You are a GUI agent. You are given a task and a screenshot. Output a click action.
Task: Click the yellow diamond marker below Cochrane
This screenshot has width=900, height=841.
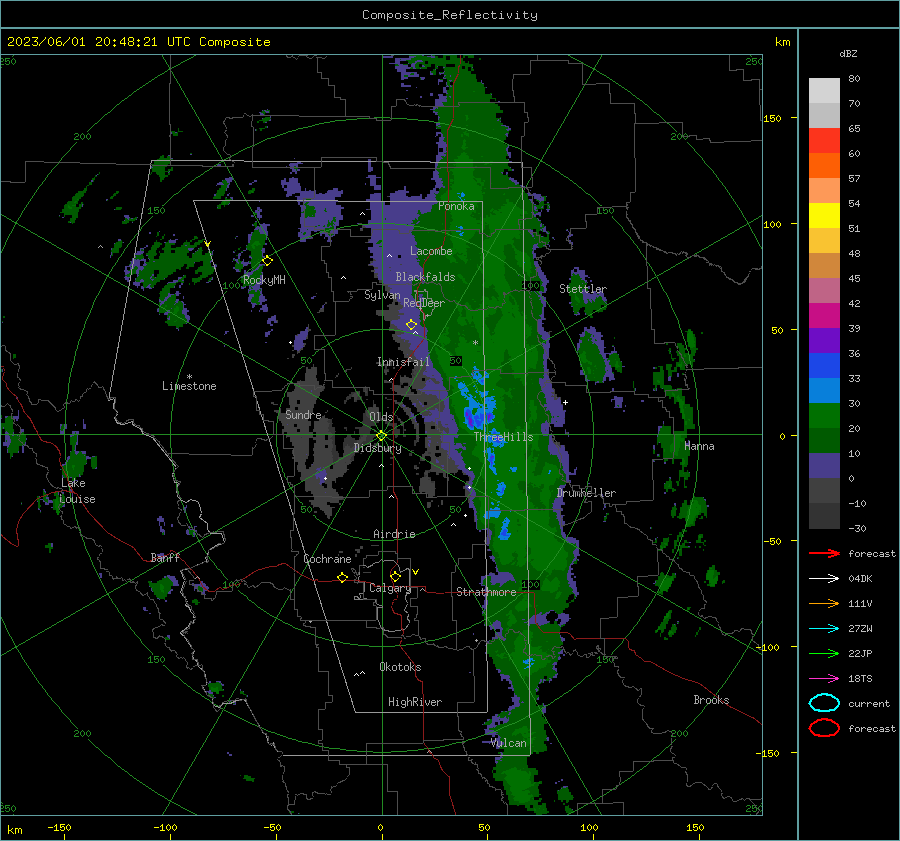[x=342, y=577]
